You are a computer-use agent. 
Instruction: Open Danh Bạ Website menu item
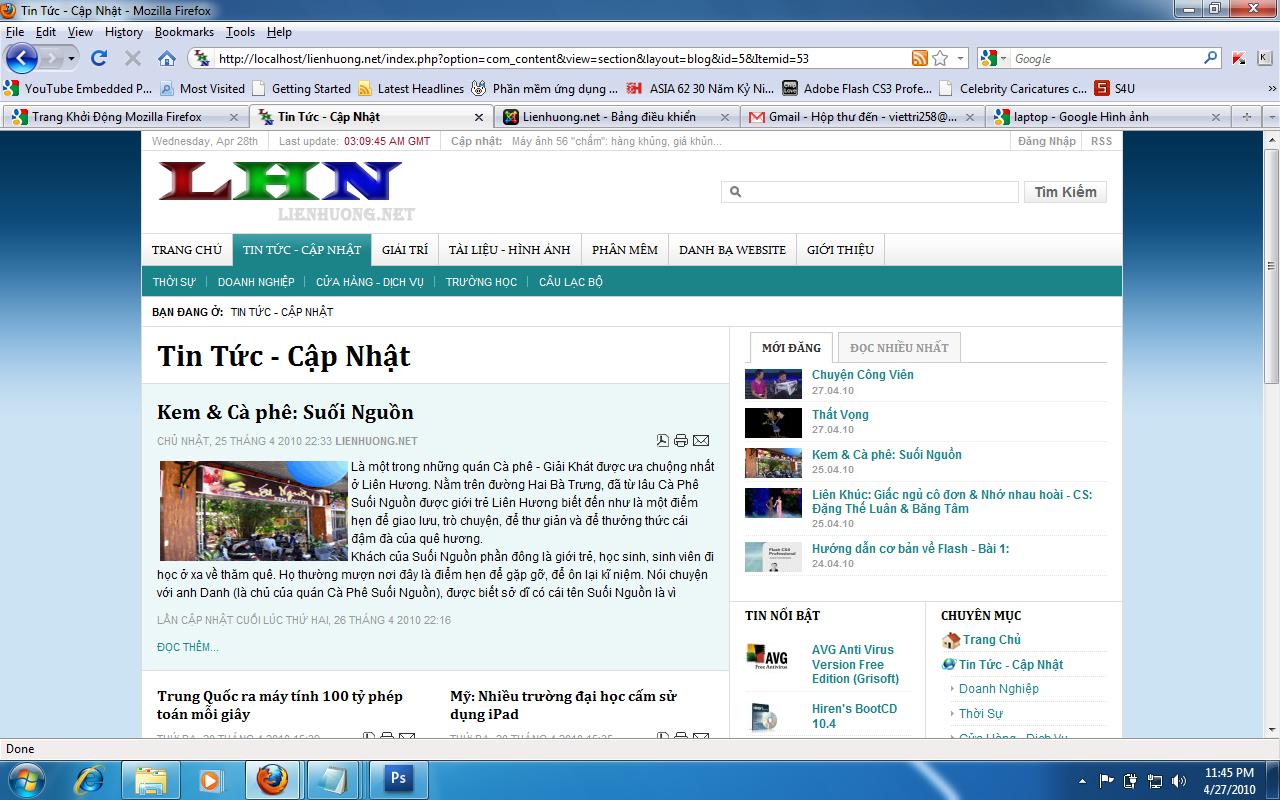coord(732,250)
